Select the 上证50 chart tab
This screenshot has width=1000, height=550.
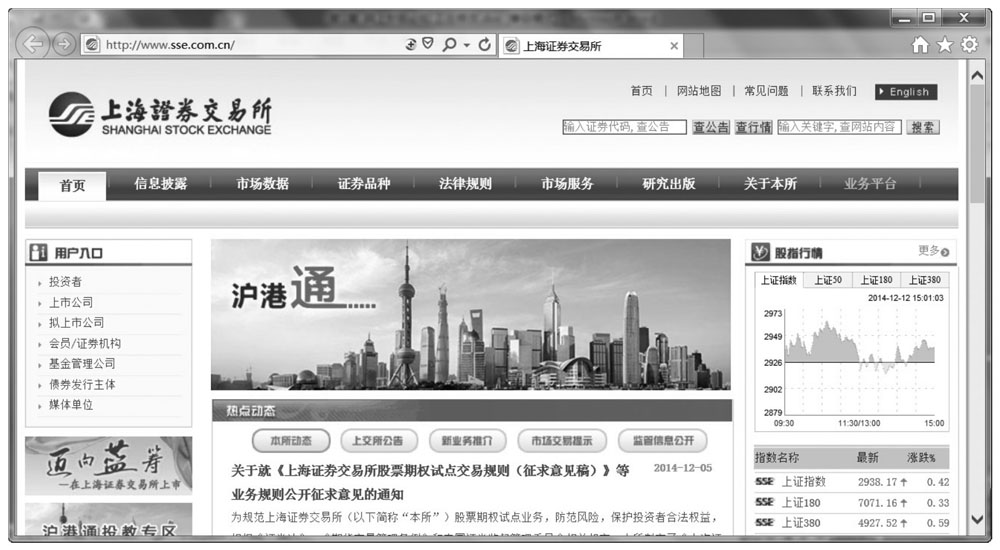(x=827, y=280)
